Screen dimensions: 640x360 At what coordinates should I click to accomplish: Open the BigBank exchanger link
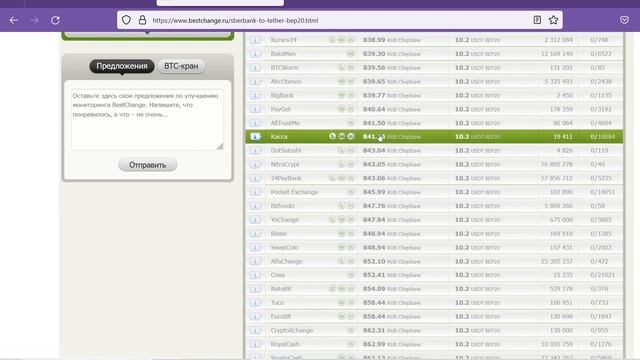(282, 96)
